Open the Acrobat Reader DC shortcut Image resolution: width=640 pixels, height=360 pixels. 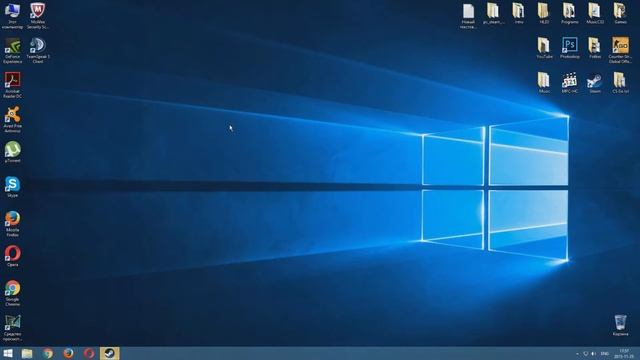tap(12, 85)
